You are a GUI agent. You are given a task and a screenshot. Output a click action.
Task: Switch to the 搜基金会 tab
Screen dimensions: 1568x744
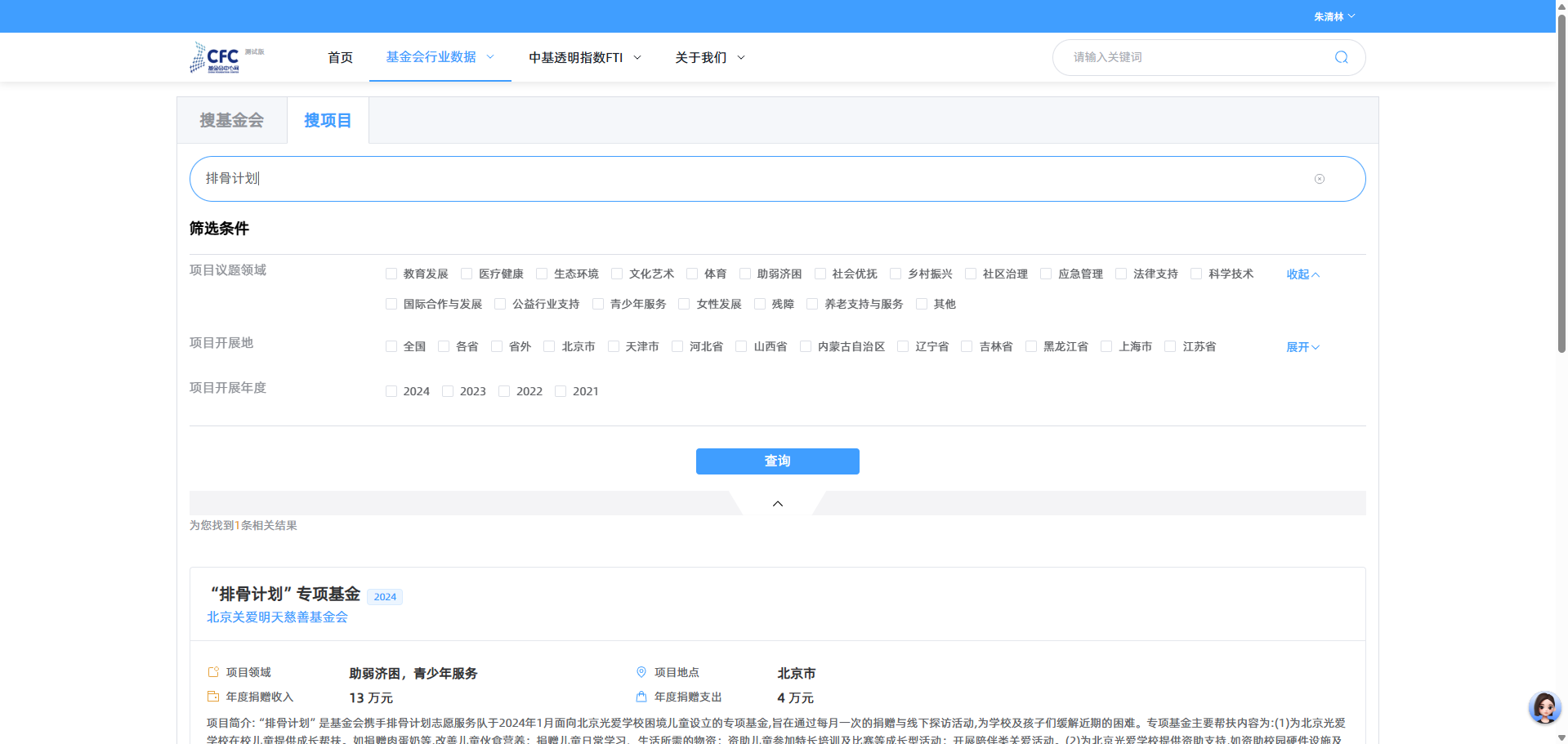coord(232,121)
